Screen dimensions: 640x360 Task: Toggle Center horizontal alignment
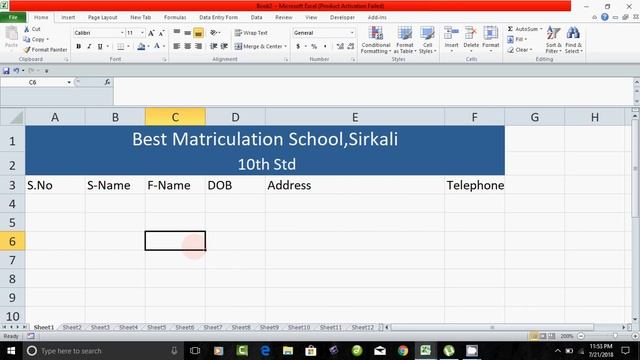(187, 46)
